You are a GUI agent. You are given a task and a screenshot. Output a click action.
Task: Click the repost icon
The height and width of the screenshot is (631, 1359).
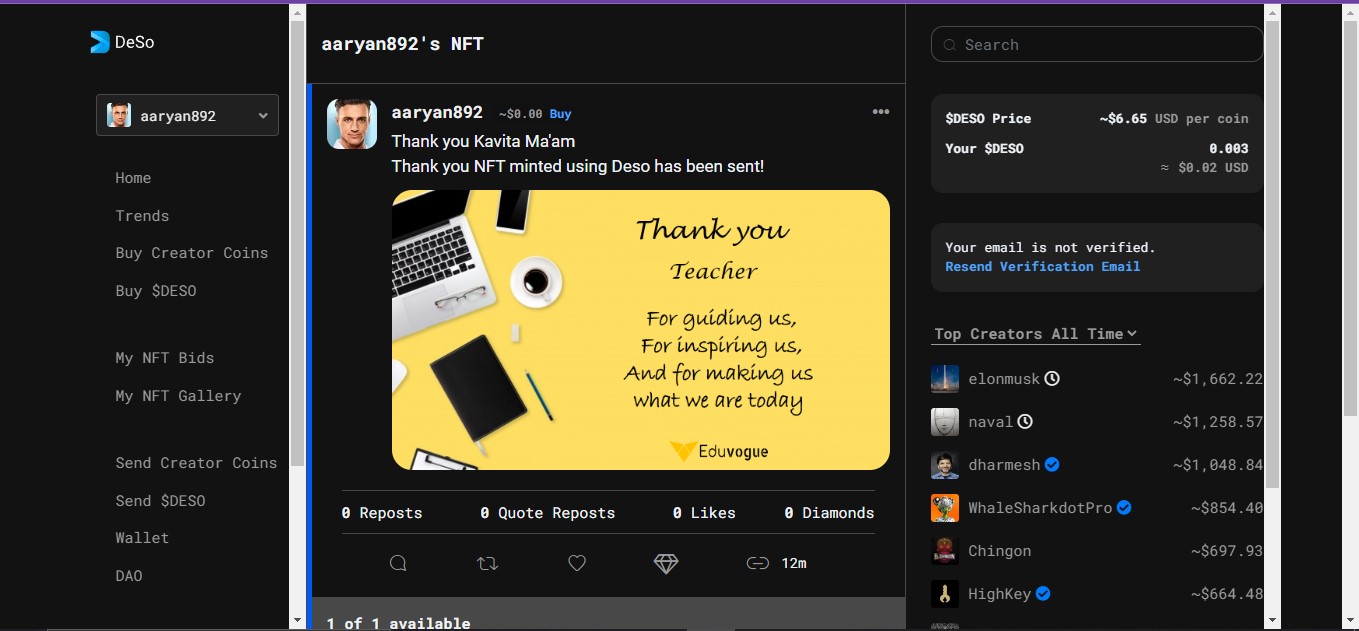(x=487, y=563)
